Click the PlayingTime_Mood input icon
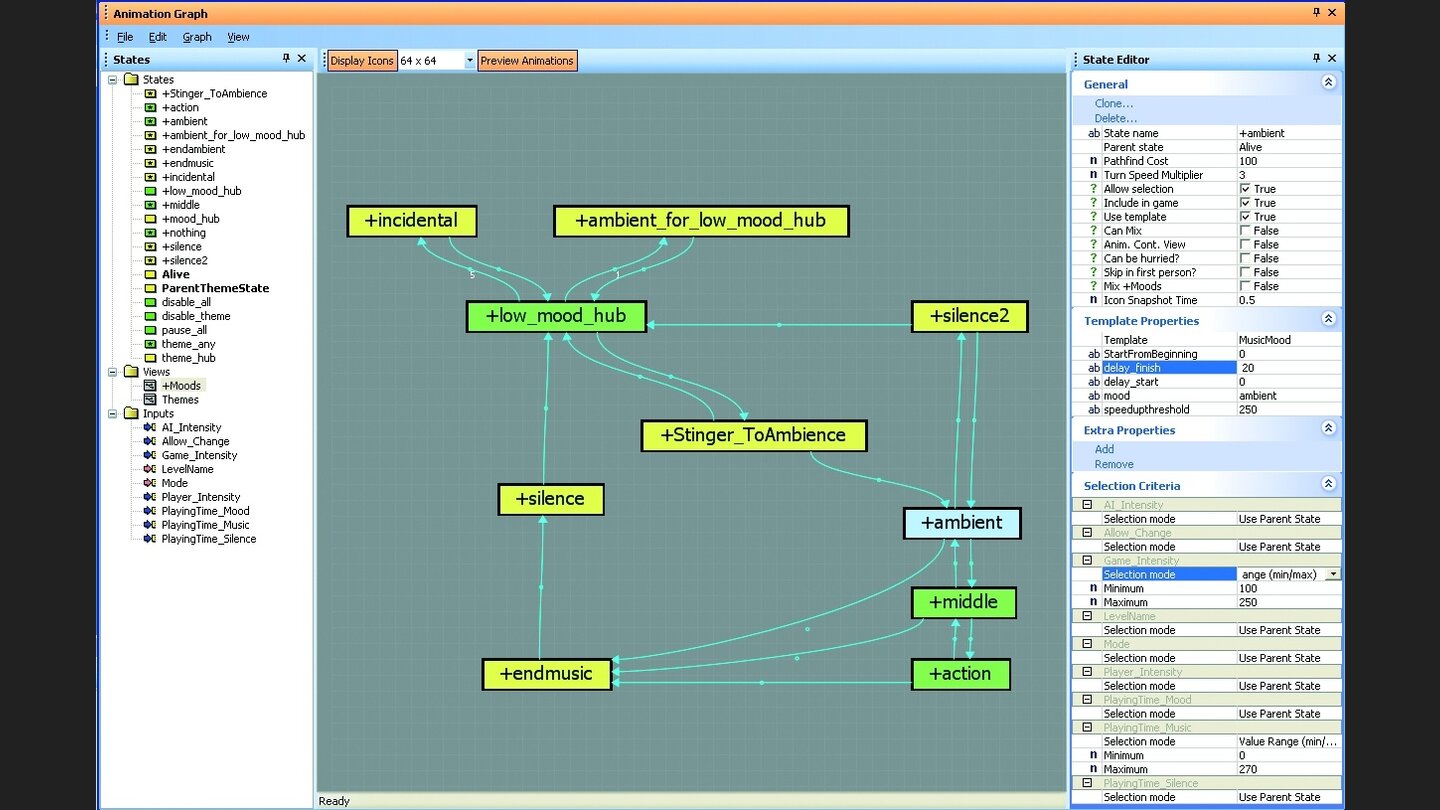Viewport: 1440px width, 810px height. click(x=150, y=511)
